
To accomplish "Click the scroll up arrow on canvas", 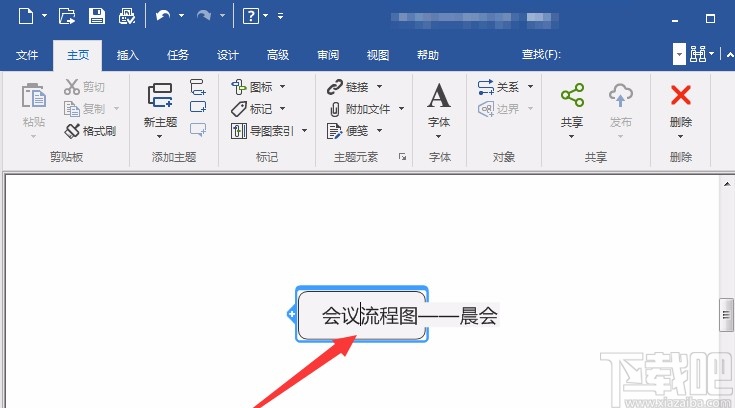I will click(727, 184).
